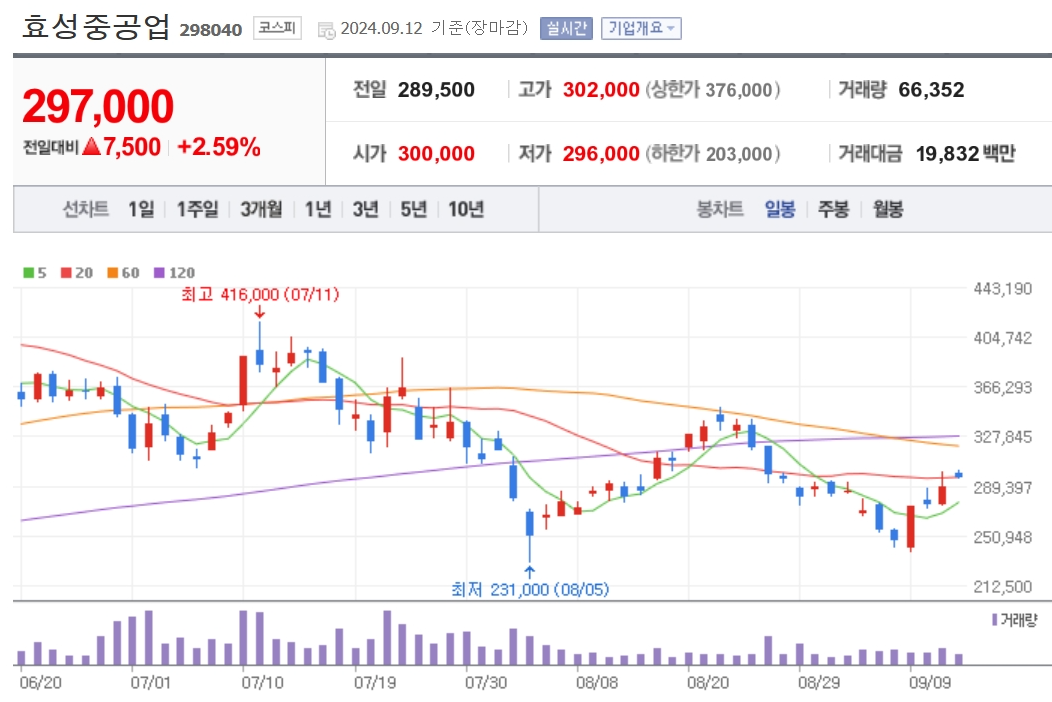
Task: Click the green 5-day moving average swatch
Action: tap(28, 272)
